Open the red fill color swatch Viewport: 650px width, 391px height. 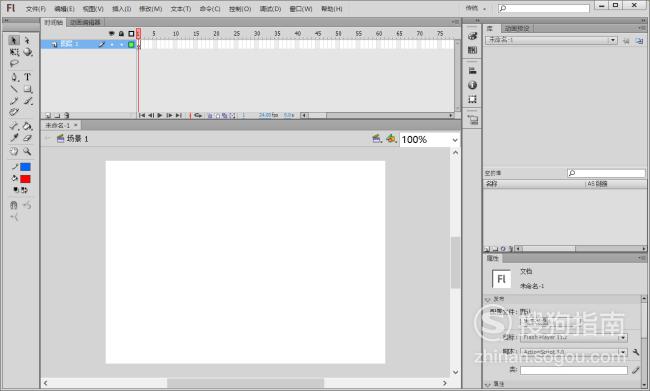pyautogui.click(x=25, y=179)
